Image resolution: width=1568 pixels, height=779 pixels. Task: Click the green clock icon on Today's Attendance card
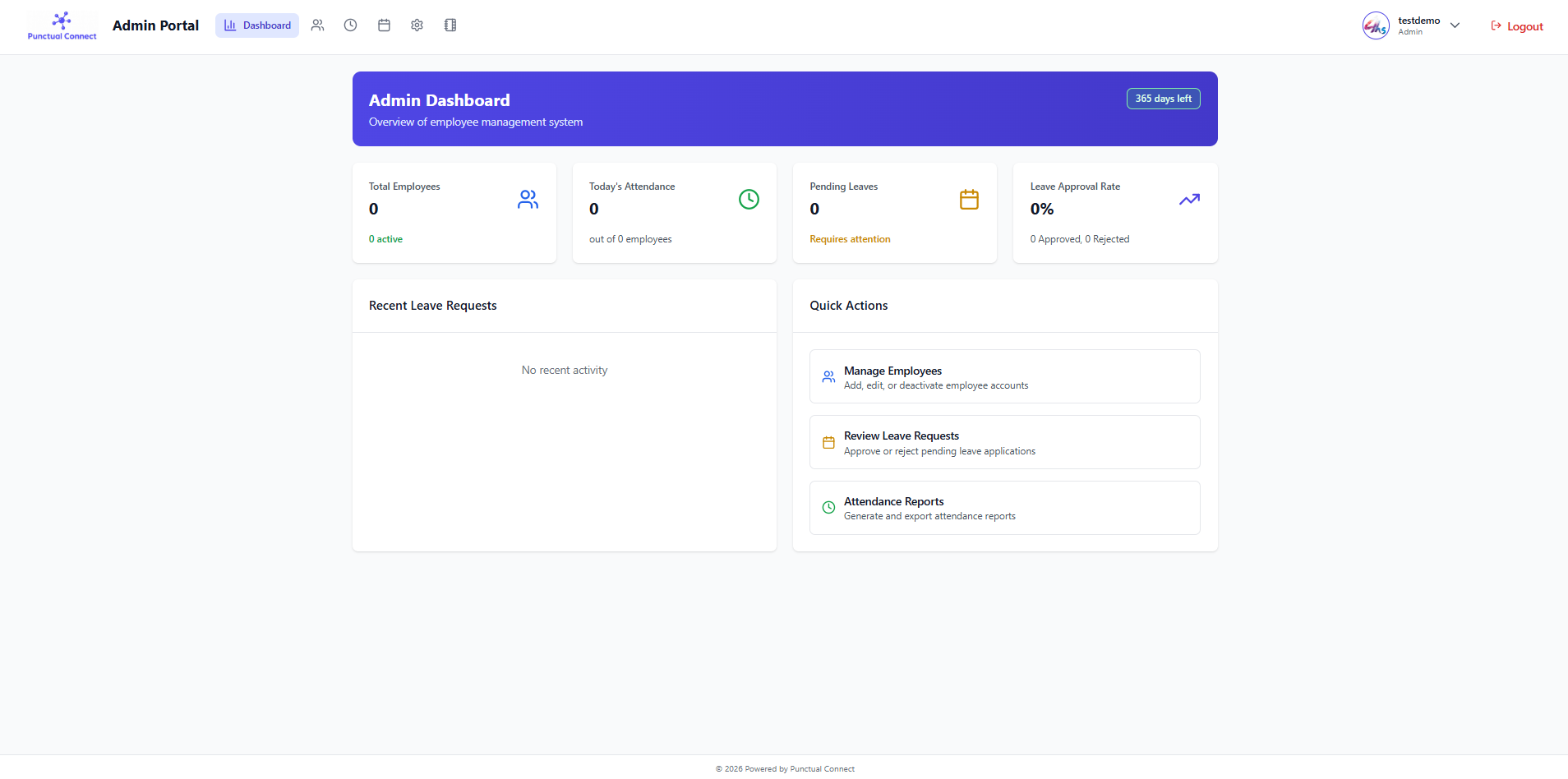click(749, 199)
